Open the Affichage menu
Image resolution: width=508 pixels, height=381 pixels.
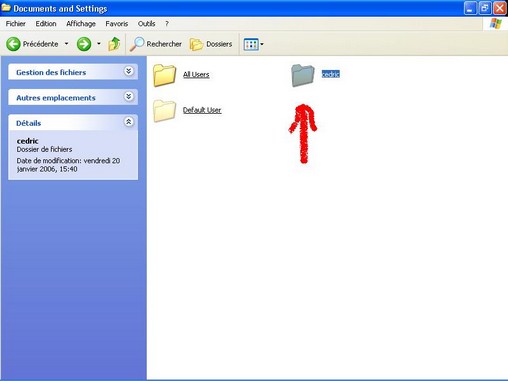click(x=81, y=24)
